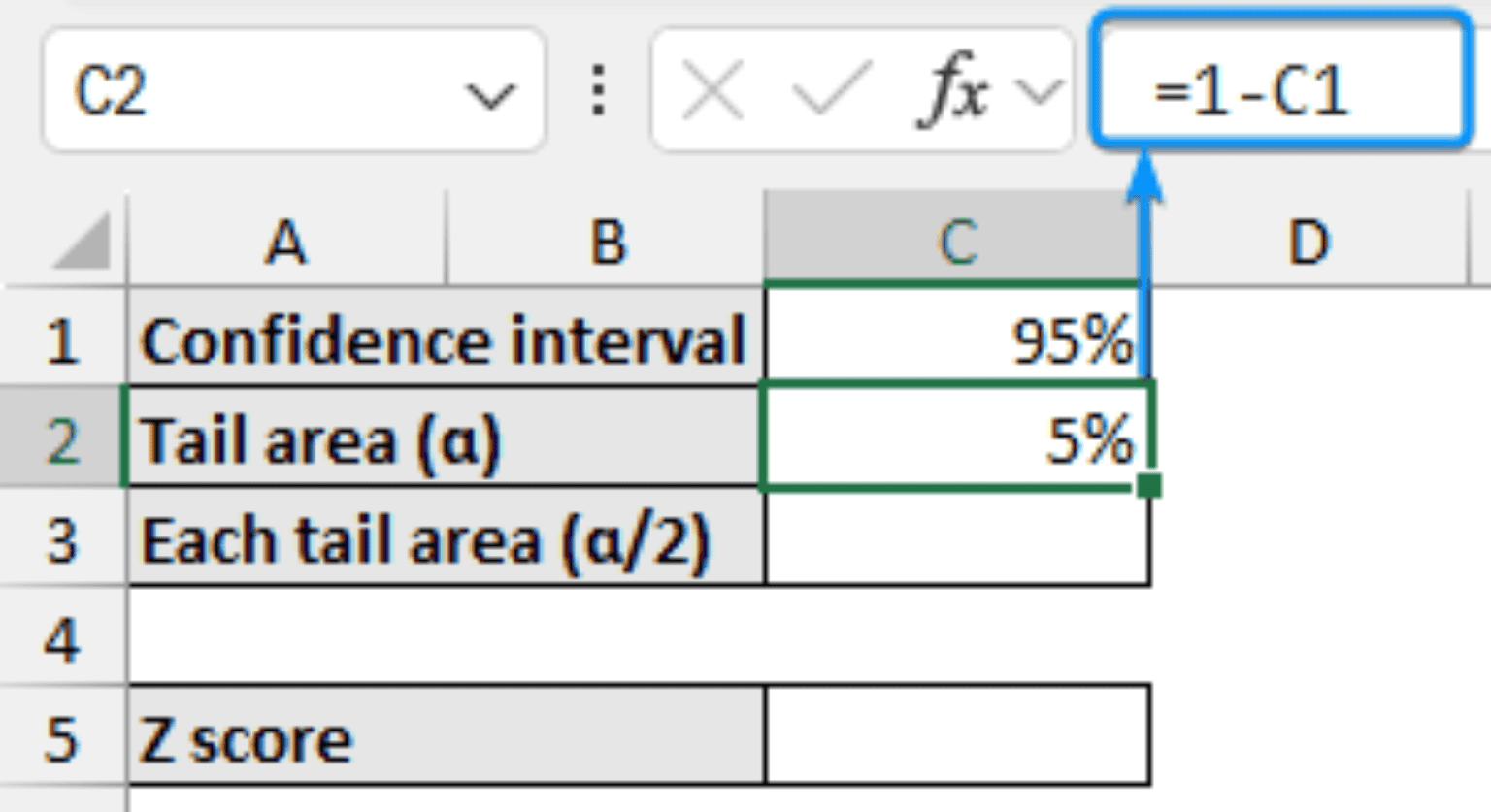
Task: Select row header 5
Action: coord(63,737)
